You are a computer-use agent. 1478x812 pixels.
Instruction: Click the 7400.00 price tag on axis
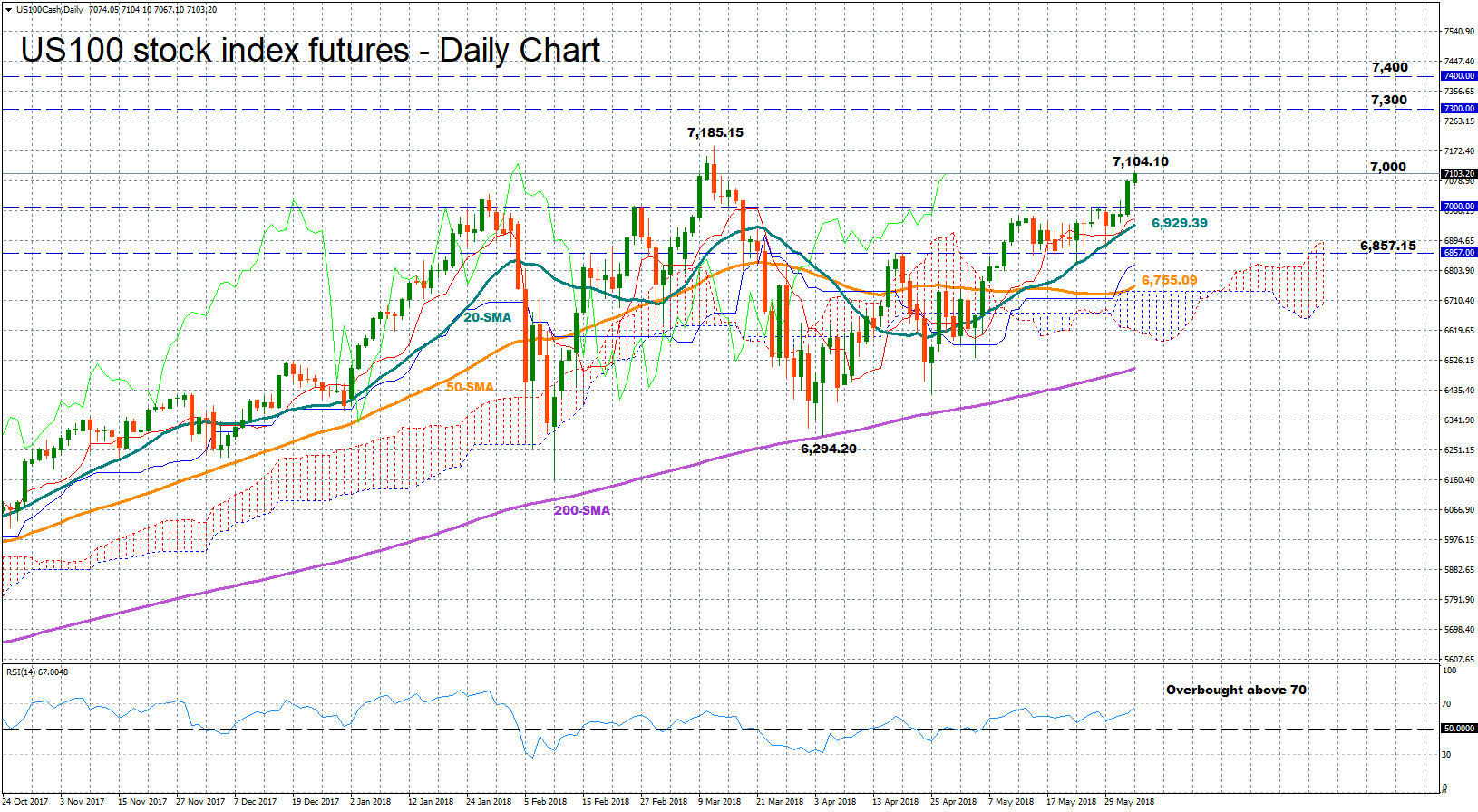[x=1459, y=76]
